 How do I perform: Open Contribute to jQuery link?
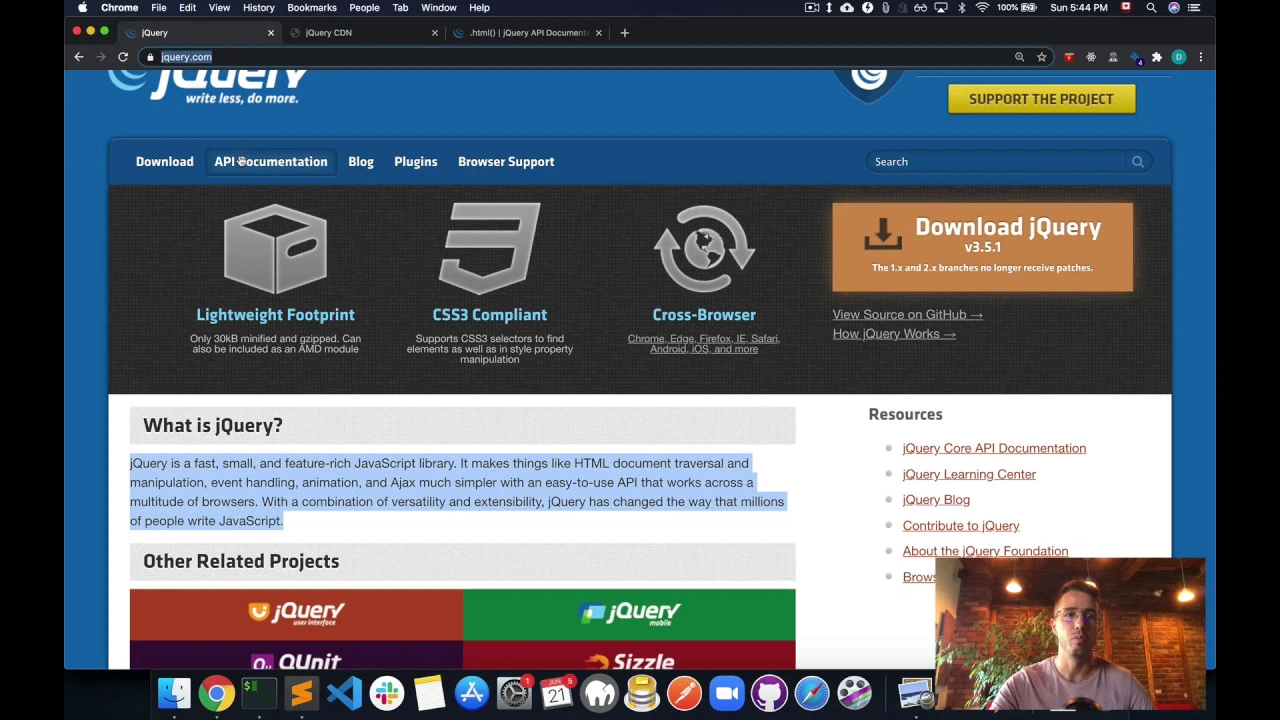tap(961, 526)
